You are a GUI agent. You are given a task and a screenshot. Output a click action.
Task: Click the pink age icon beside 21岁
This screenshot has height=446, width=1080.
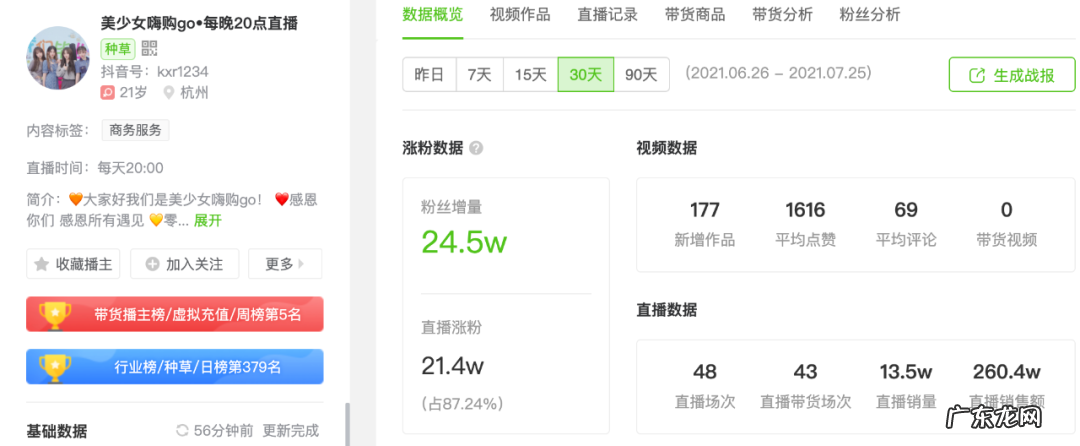pos(108,93)
